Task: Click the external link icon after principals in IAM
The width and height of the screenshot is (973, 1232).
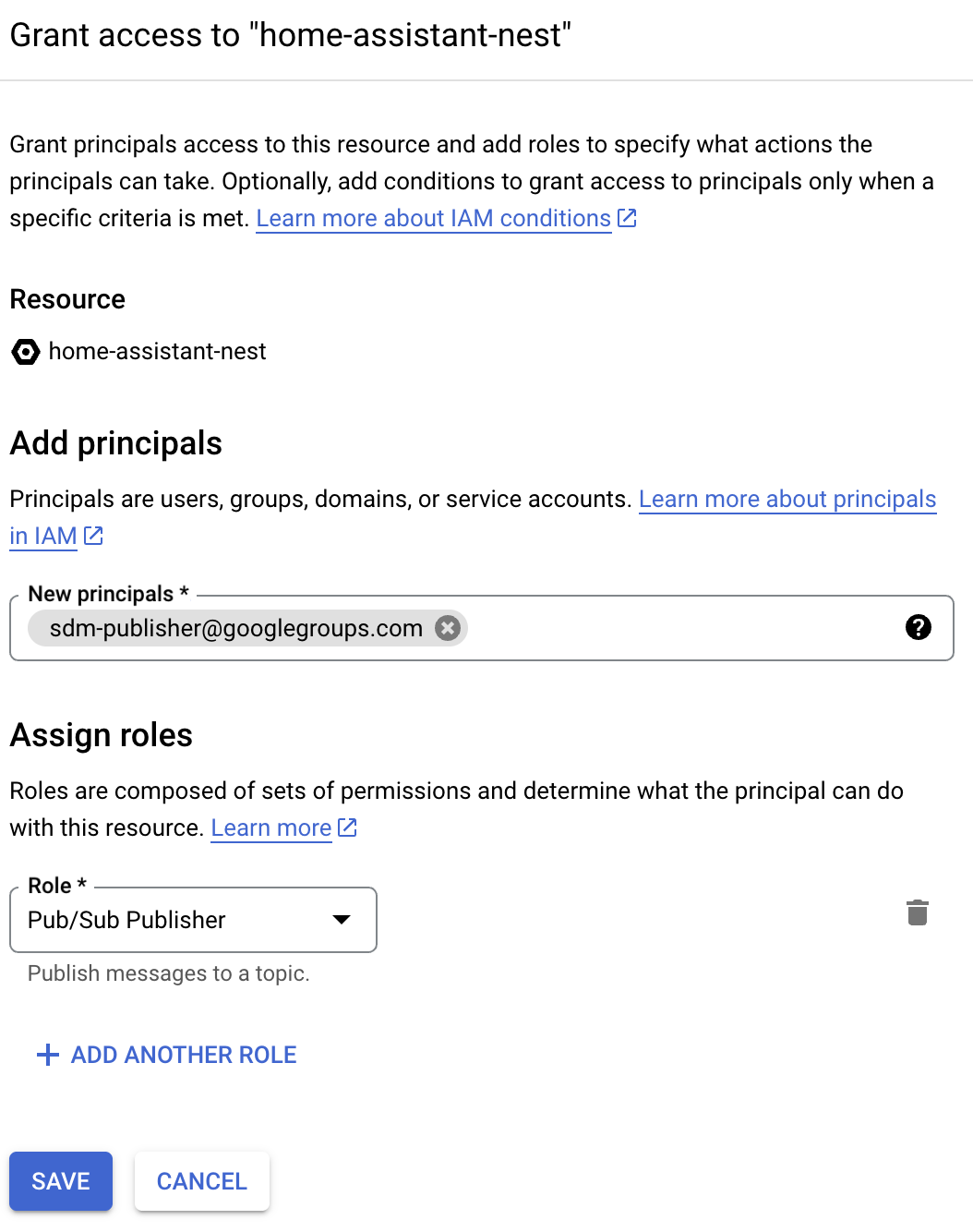Action: (x=92, y=536)
